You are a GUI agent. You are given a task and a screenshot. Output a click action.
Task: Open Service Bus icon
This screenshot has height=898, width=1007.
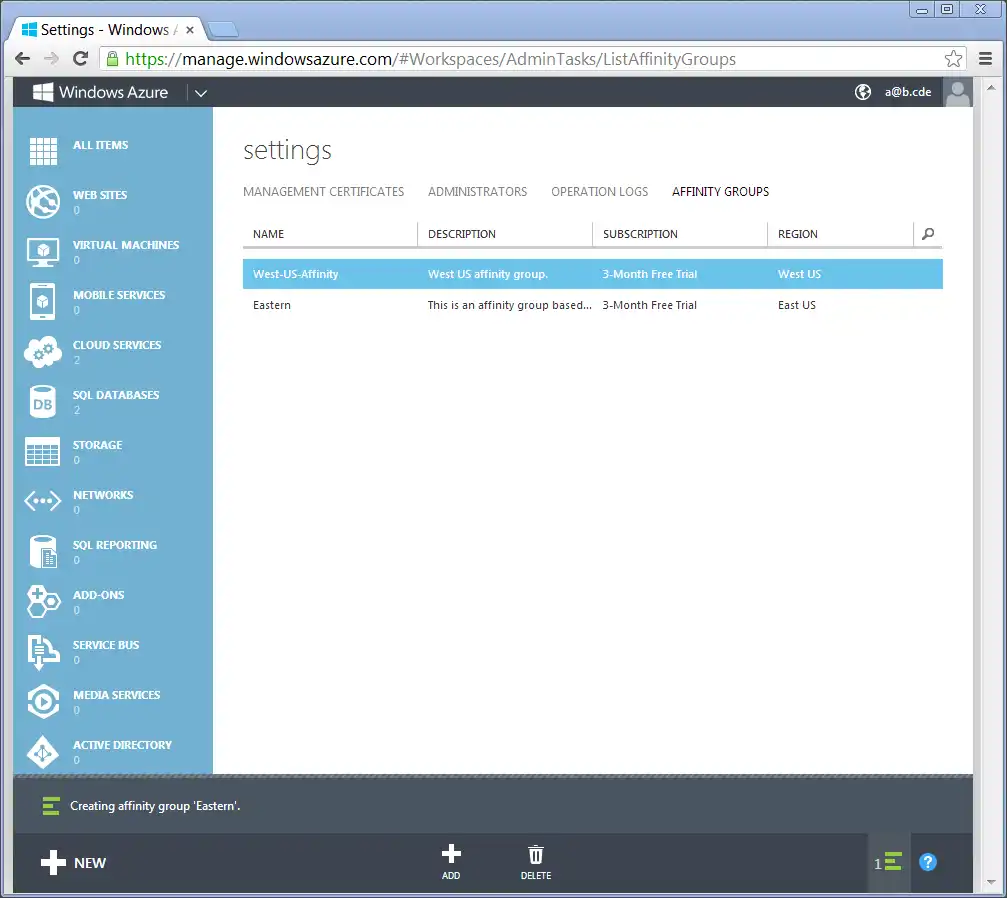(x=43, y=652)
